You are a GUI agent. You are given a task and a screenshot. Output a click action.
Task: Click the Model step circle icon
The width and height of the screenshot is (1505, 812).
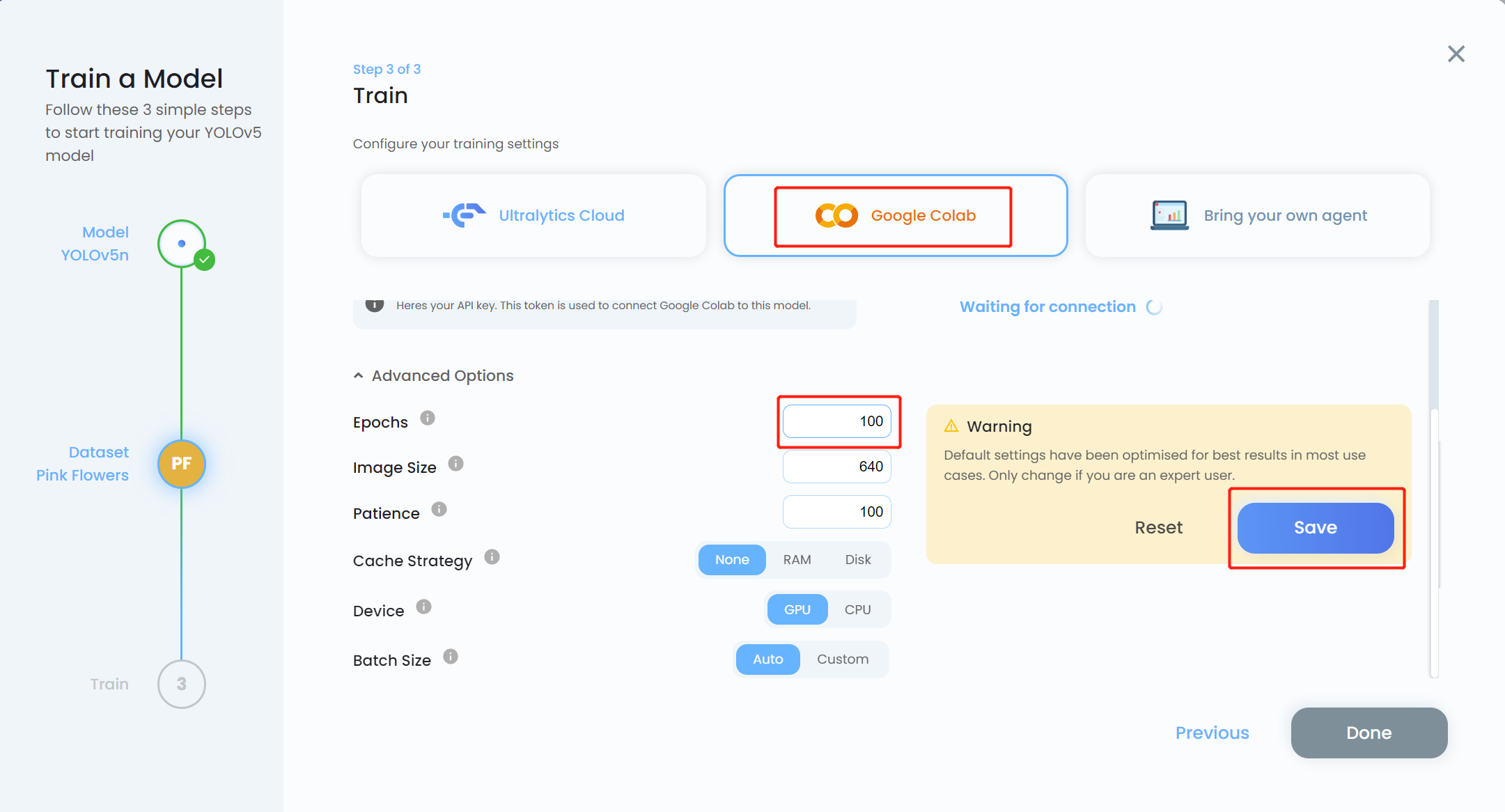(x=182, y=244)
